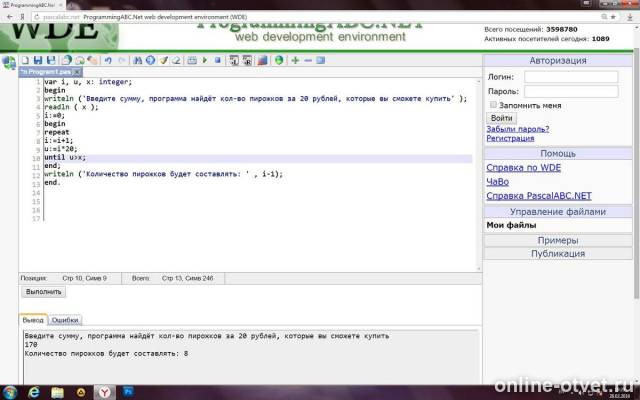Viewport: 640px width, 400px height.
Task: Click the Выполнить button
Action: coord(43,291)
